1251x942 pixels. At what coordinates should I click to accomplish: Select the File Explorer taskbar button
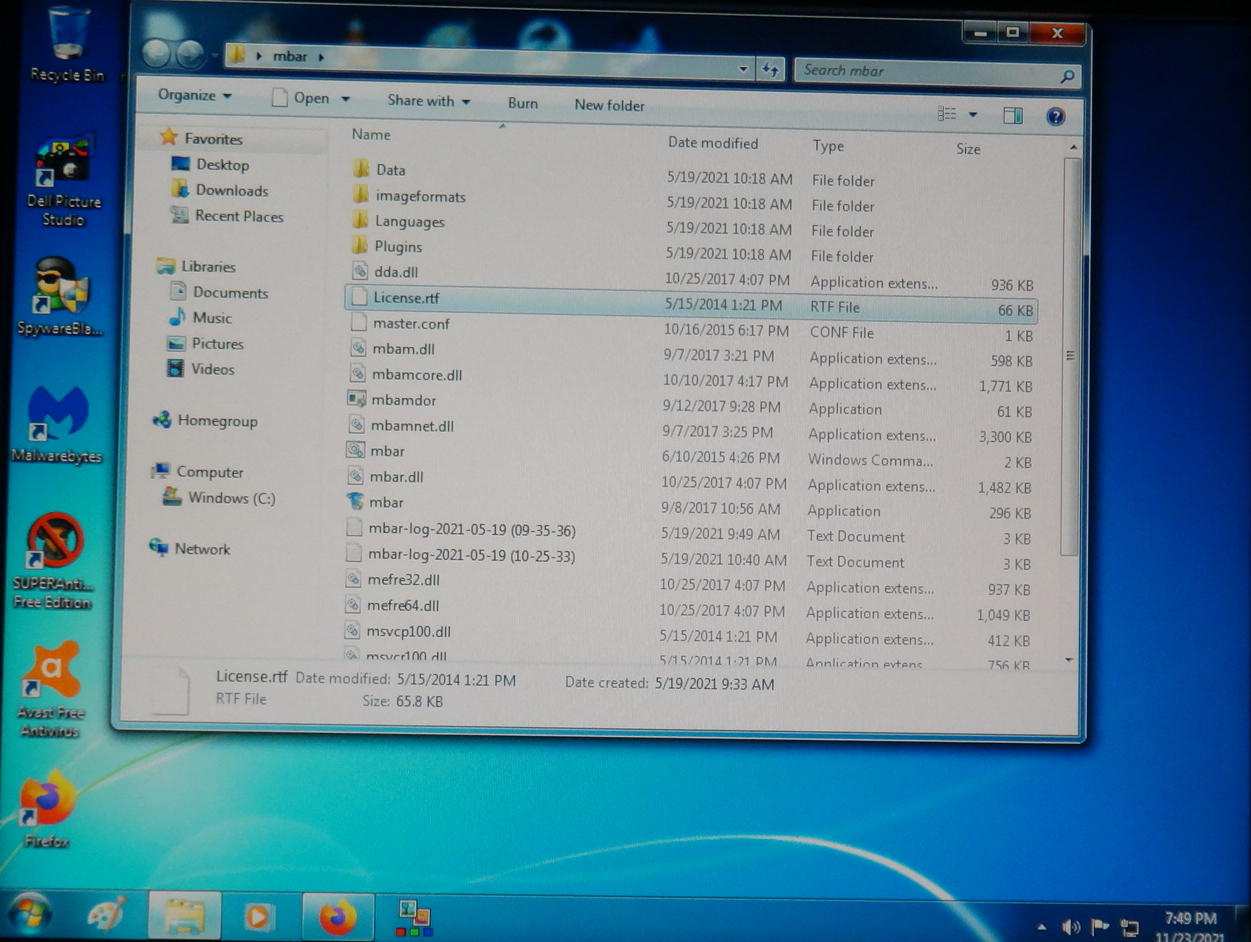click(184, 914)
